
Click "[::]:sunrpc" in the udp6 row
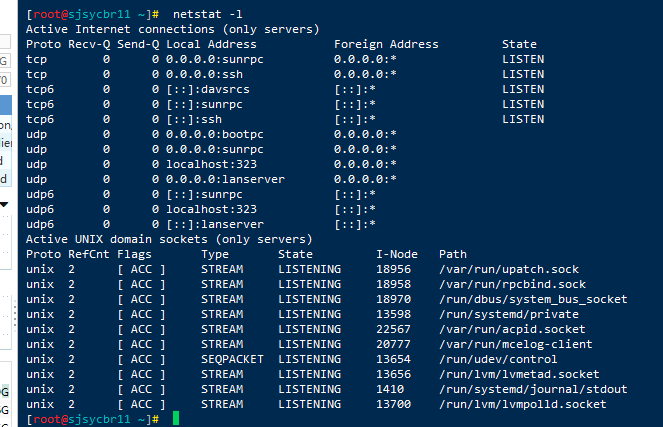[x=204, y=194]
